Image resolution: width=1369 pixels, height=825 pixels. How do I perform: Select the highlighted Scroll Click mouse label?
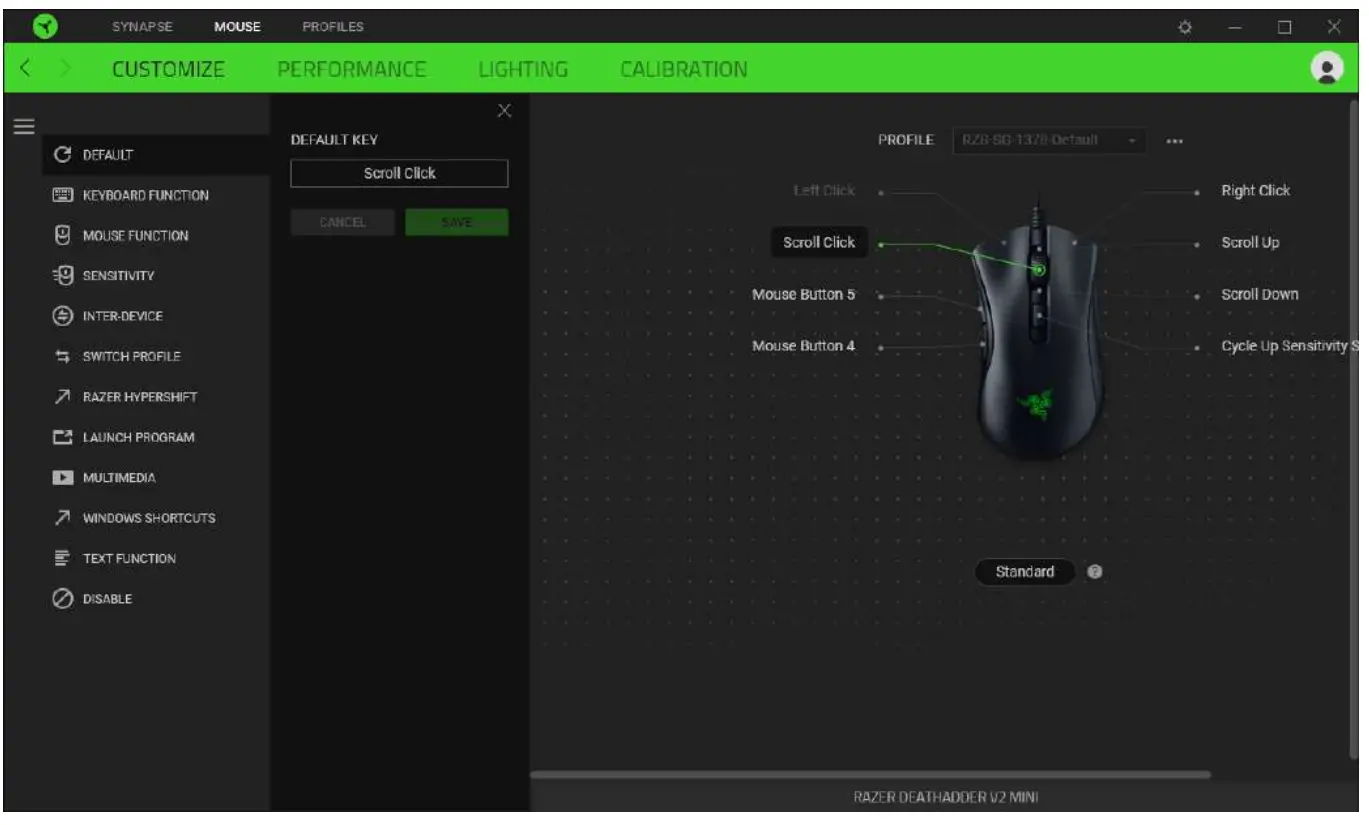pos(819,242)
